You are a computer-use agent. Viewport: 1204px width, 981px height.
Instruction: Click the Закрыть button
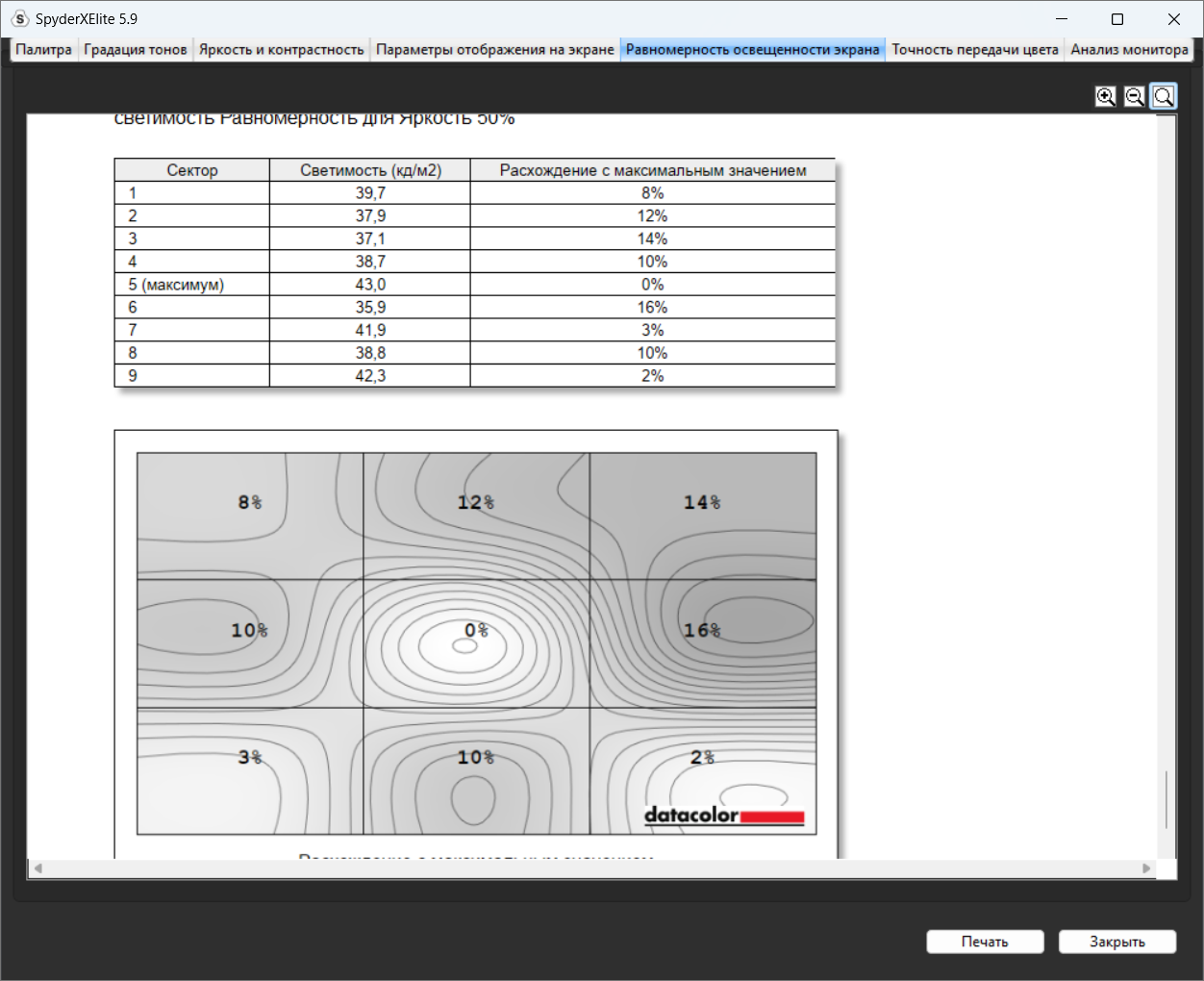[x=1117, y=942]
